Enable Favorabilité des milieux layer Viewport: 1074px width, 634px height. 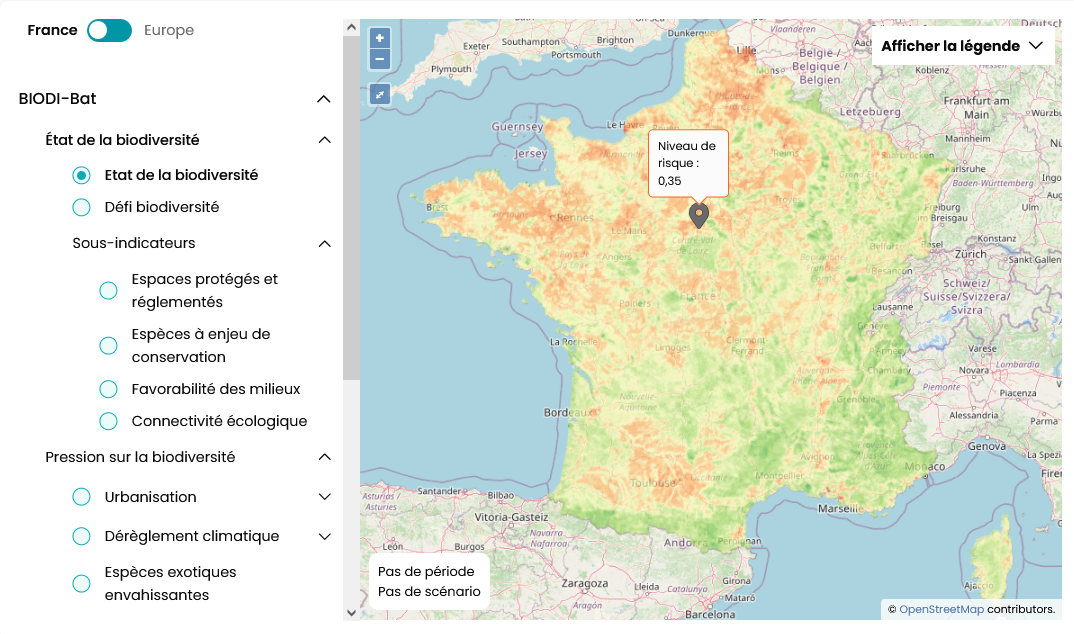(109, 389)
